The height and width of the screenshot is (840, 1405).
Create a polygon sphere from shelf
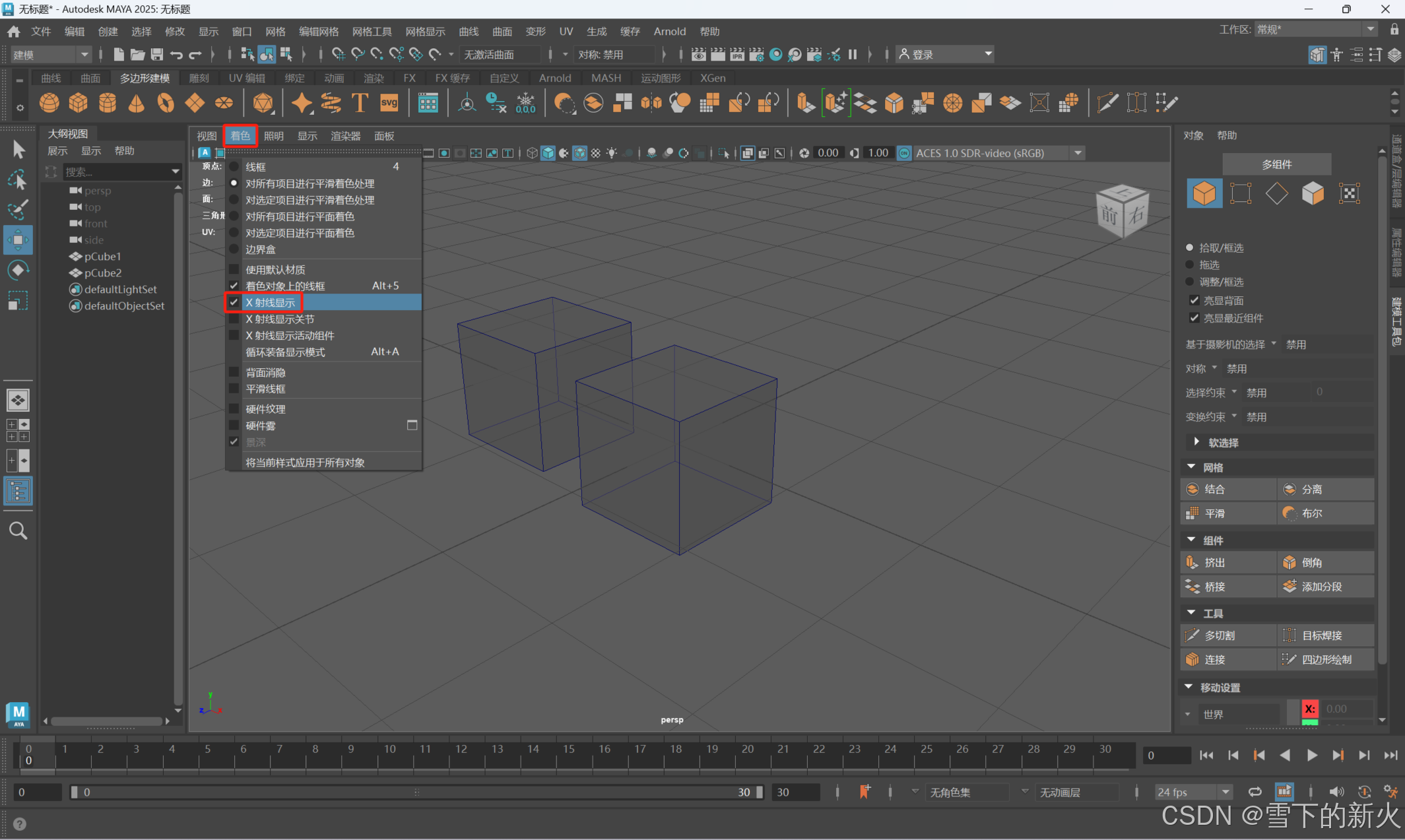49,103
